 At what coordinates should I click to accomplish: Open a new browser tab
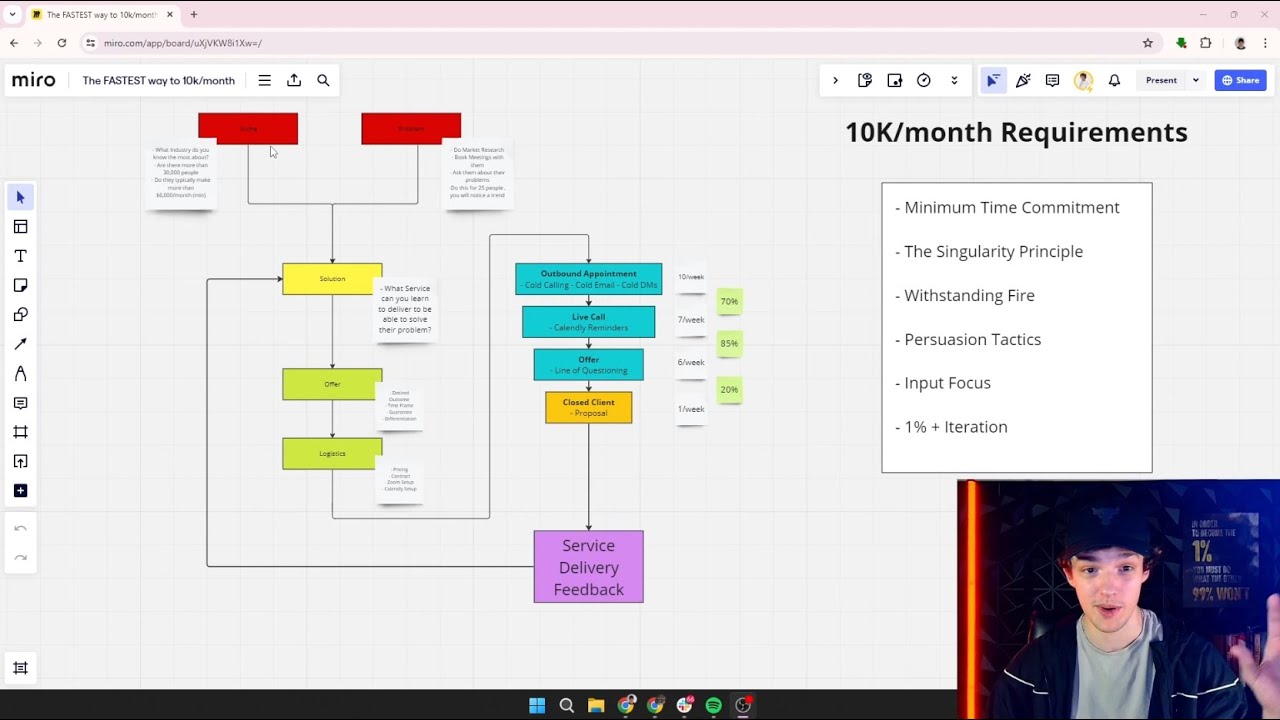[x=194, y=14]
